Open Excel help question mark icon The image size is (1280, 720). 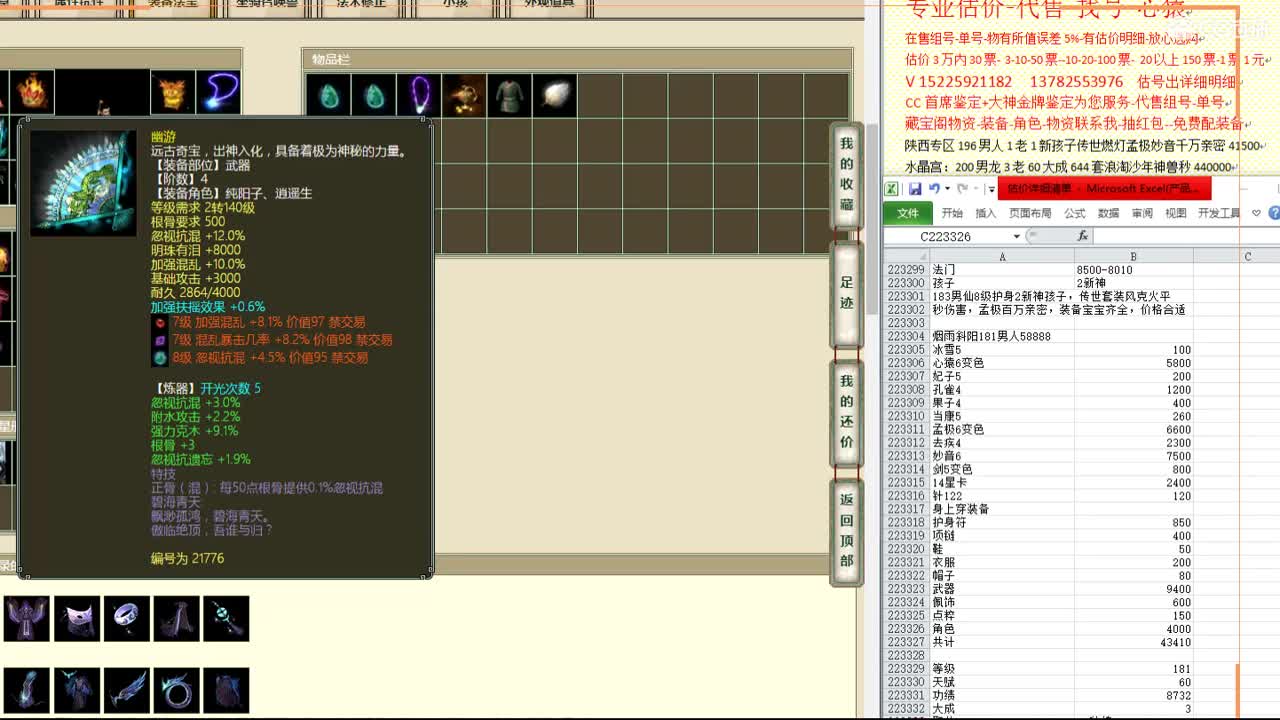(1274, 213)
